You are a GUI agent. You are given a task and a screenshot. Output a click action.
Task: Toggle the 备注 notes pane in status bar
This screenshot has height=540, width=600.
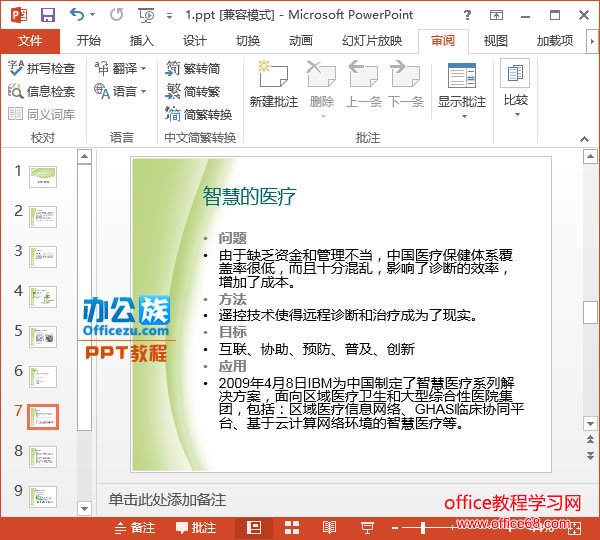tap(136, 527)
